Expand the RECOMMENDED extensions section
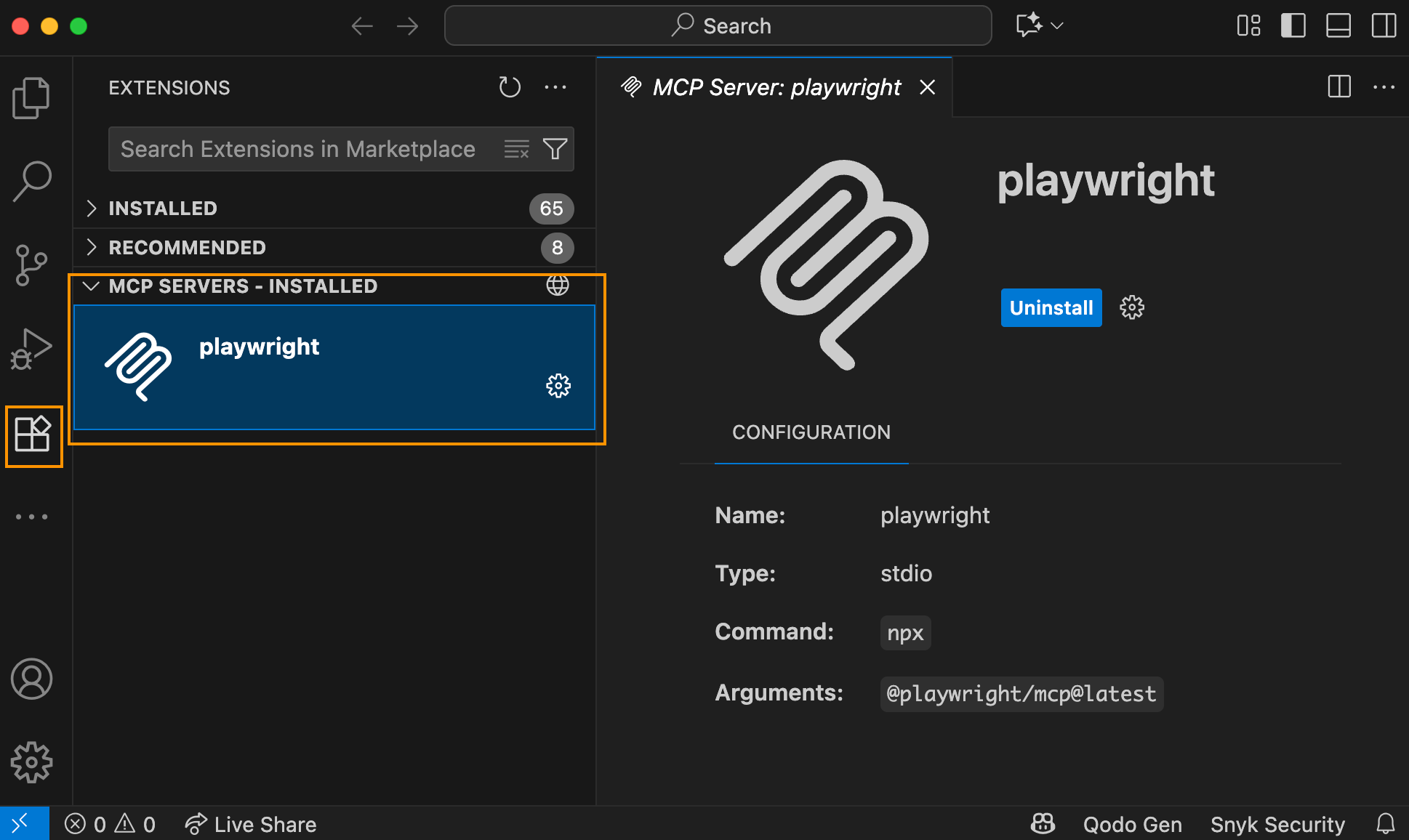The image size is (1409, 840). click(187, 248)
